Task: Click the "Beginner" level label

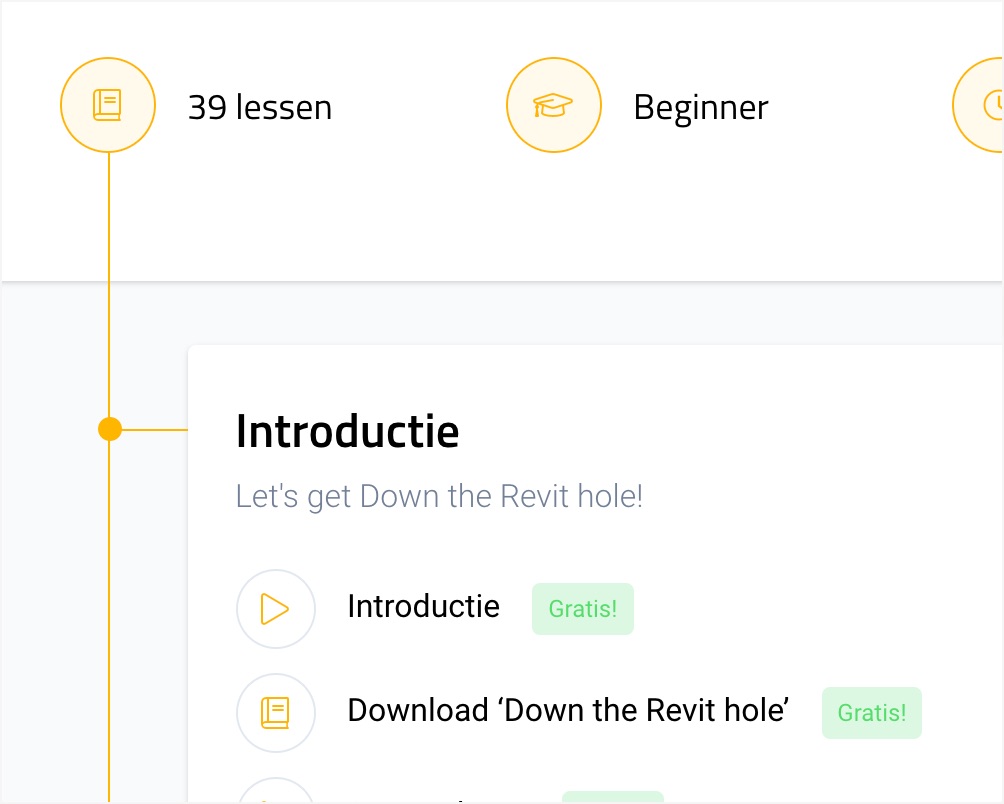Action: click(701, 108)
